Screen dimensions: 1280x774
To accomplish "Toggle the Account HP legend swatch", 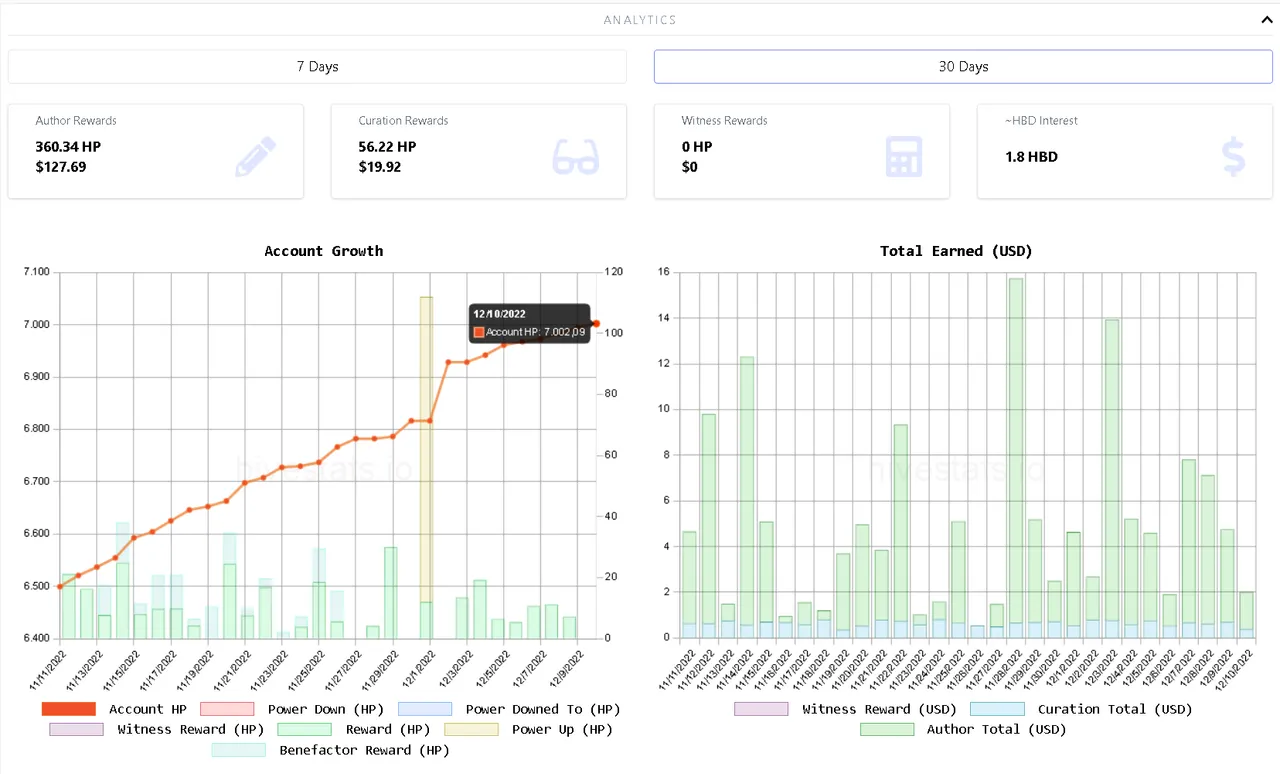I will click(x=69, y=709).
